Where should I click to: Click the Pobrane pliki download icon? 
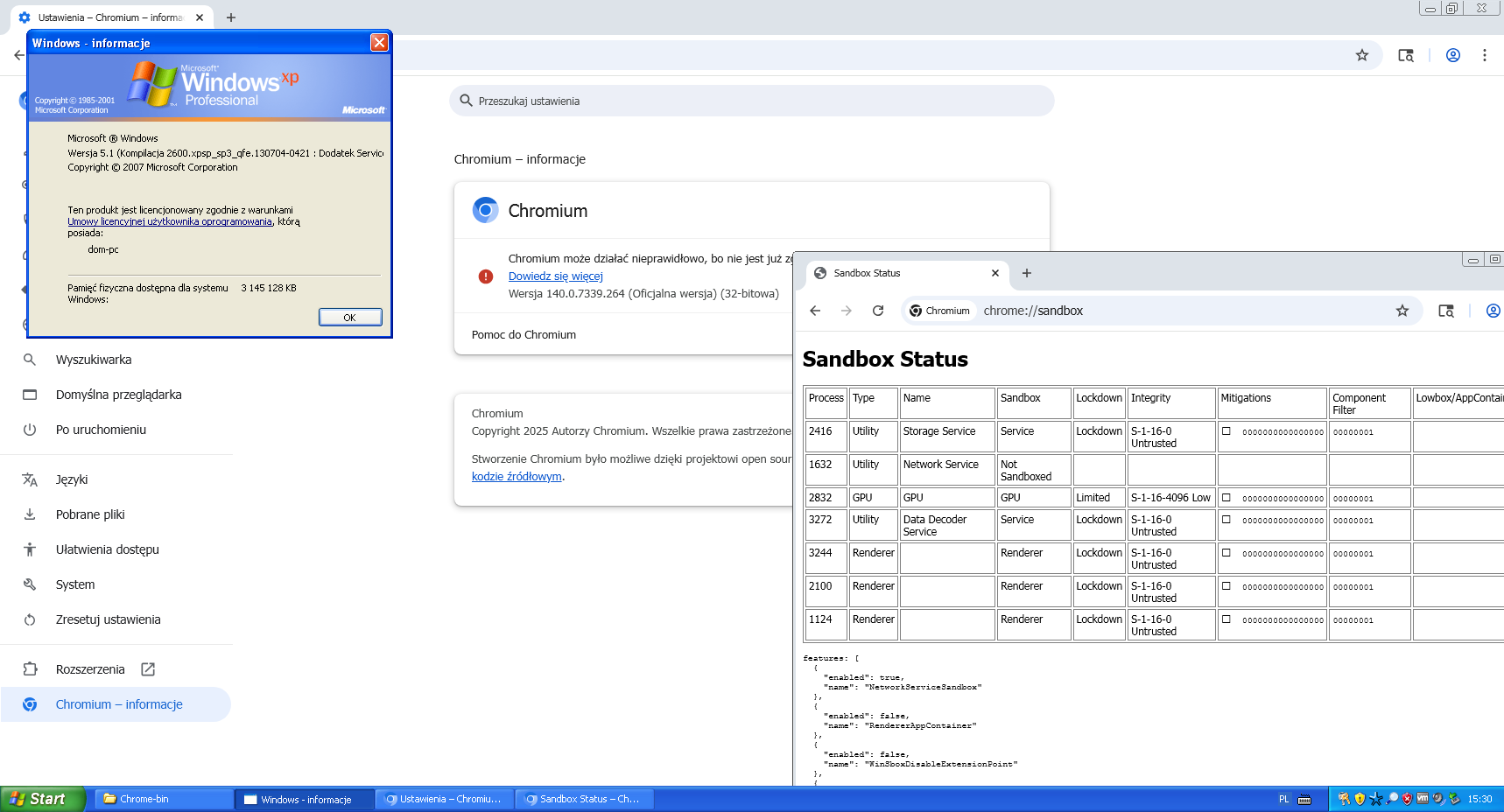(30, 514)
